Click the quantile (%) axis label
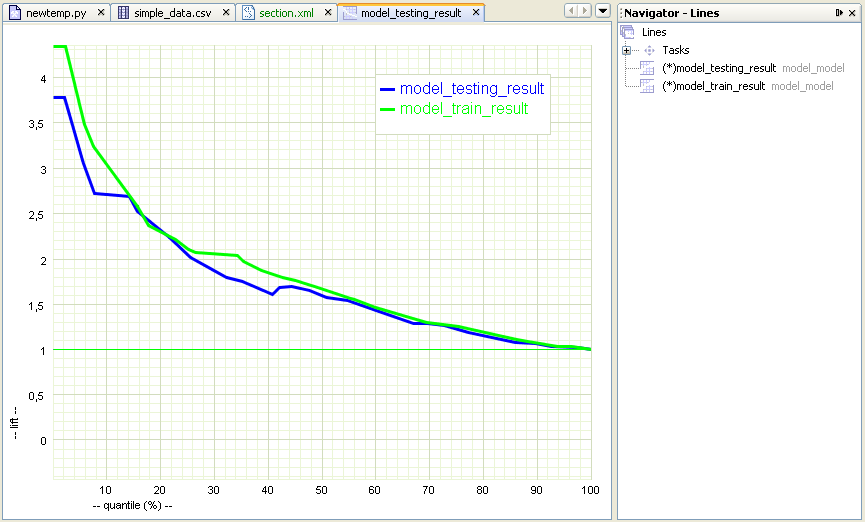Screen dimensions: 865x522 tap(132, 505)
